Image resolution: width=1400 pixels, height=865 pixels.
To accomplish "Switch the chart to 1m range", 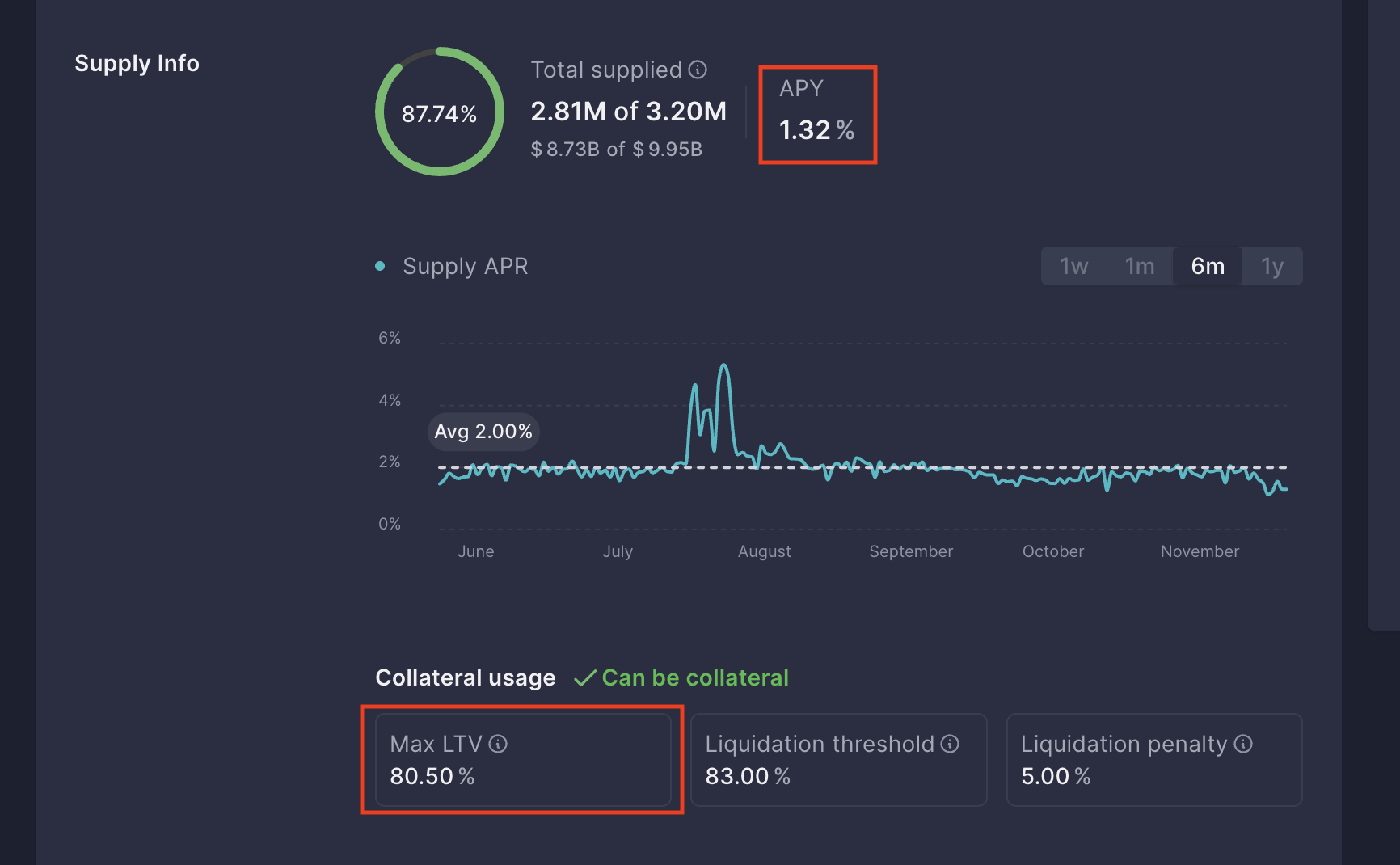I will coord(1140,266).
